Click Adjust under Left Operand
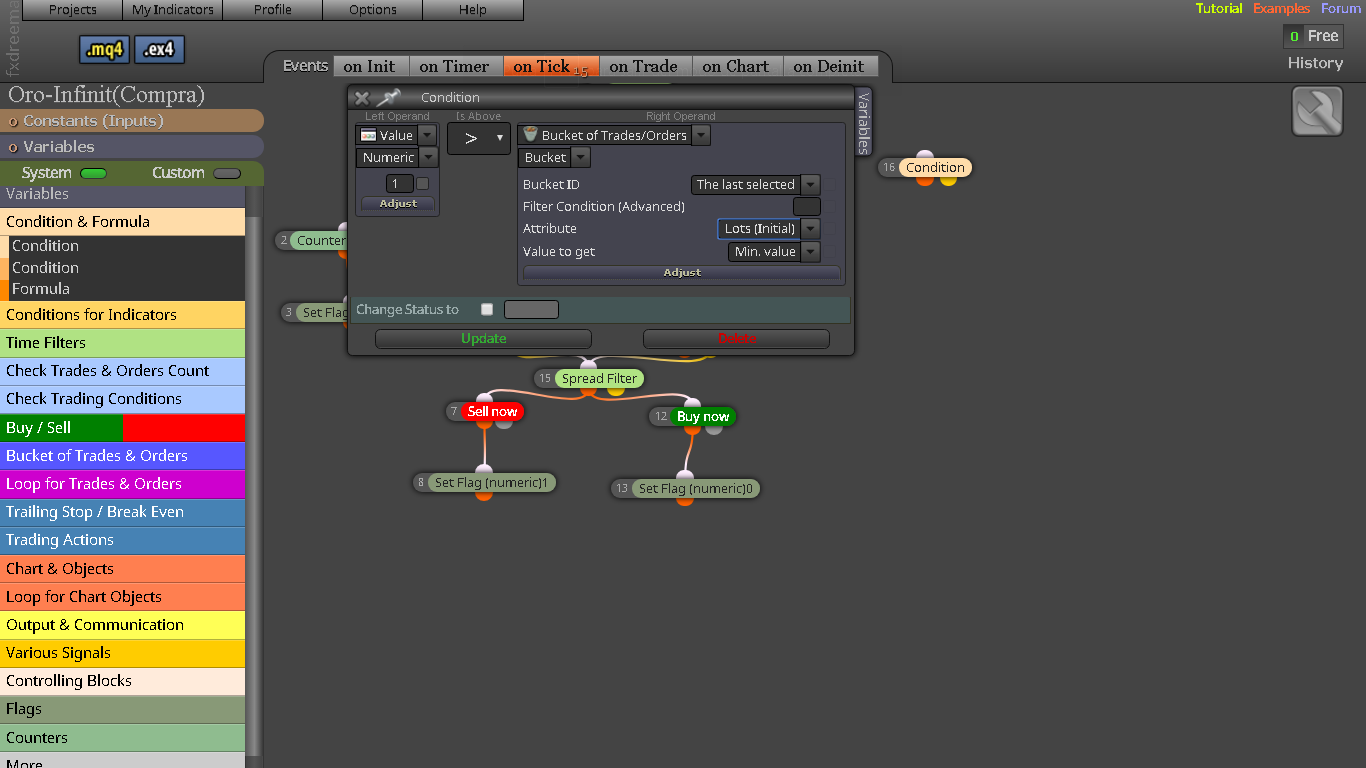 tap(397, 203)
